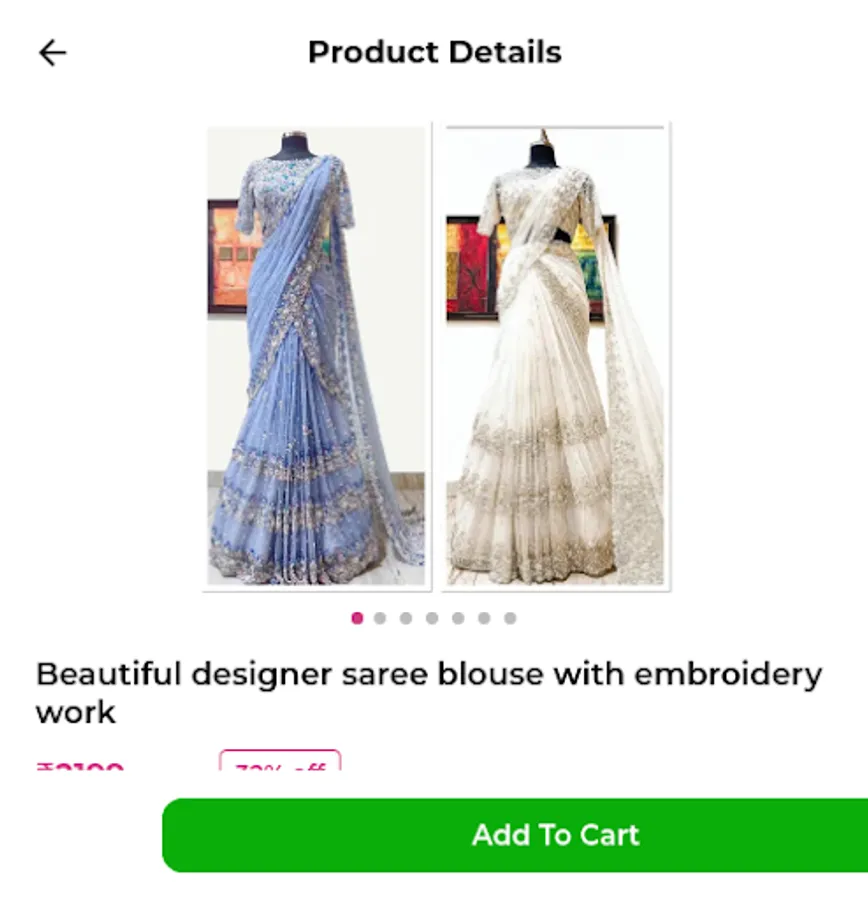Screen dimensions: 868x900
Task: Open the white saree product image
Action: pos(555,356)
